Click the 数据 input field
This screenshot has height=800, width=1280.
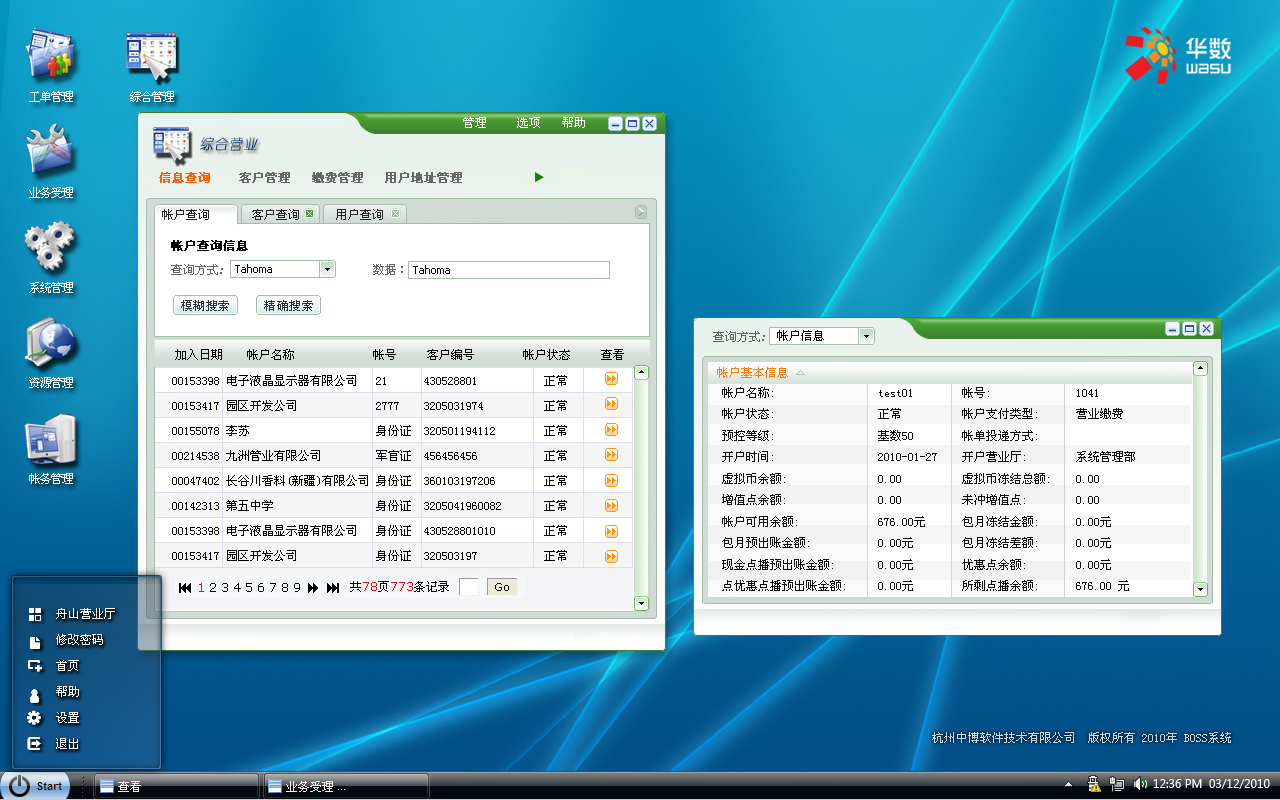508,270
